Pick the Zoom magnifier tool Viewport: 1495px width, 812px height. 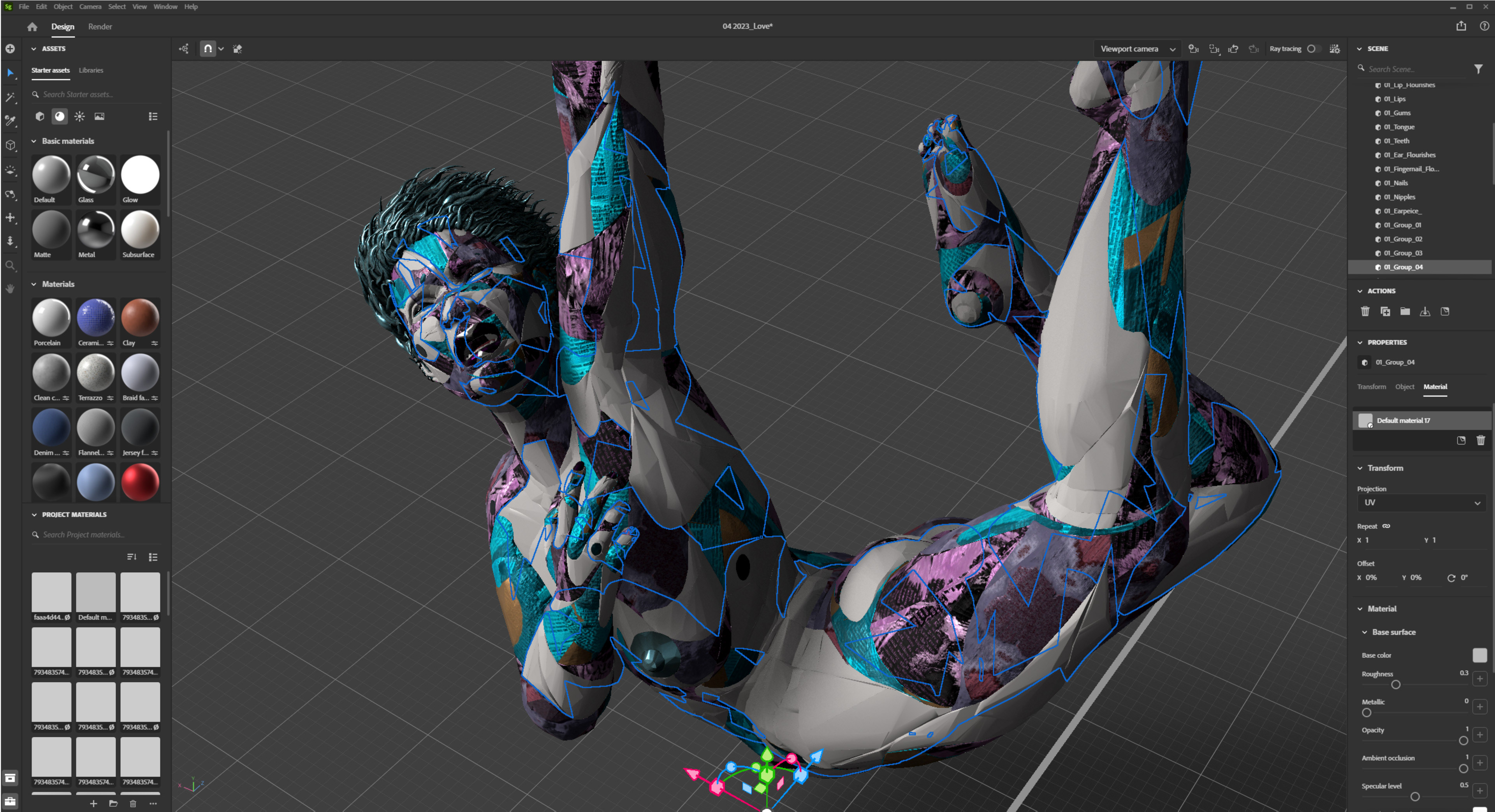[11, 265]
